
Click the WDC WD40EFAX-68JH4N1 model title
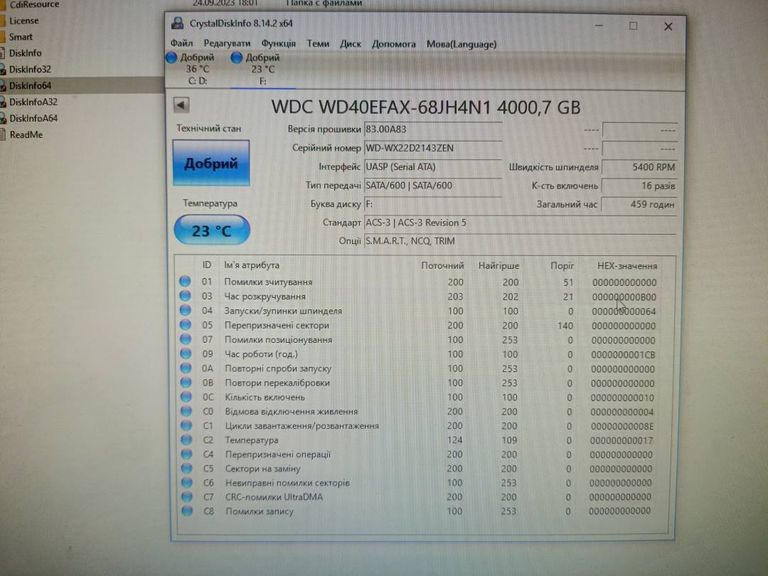tap(426, 107)
